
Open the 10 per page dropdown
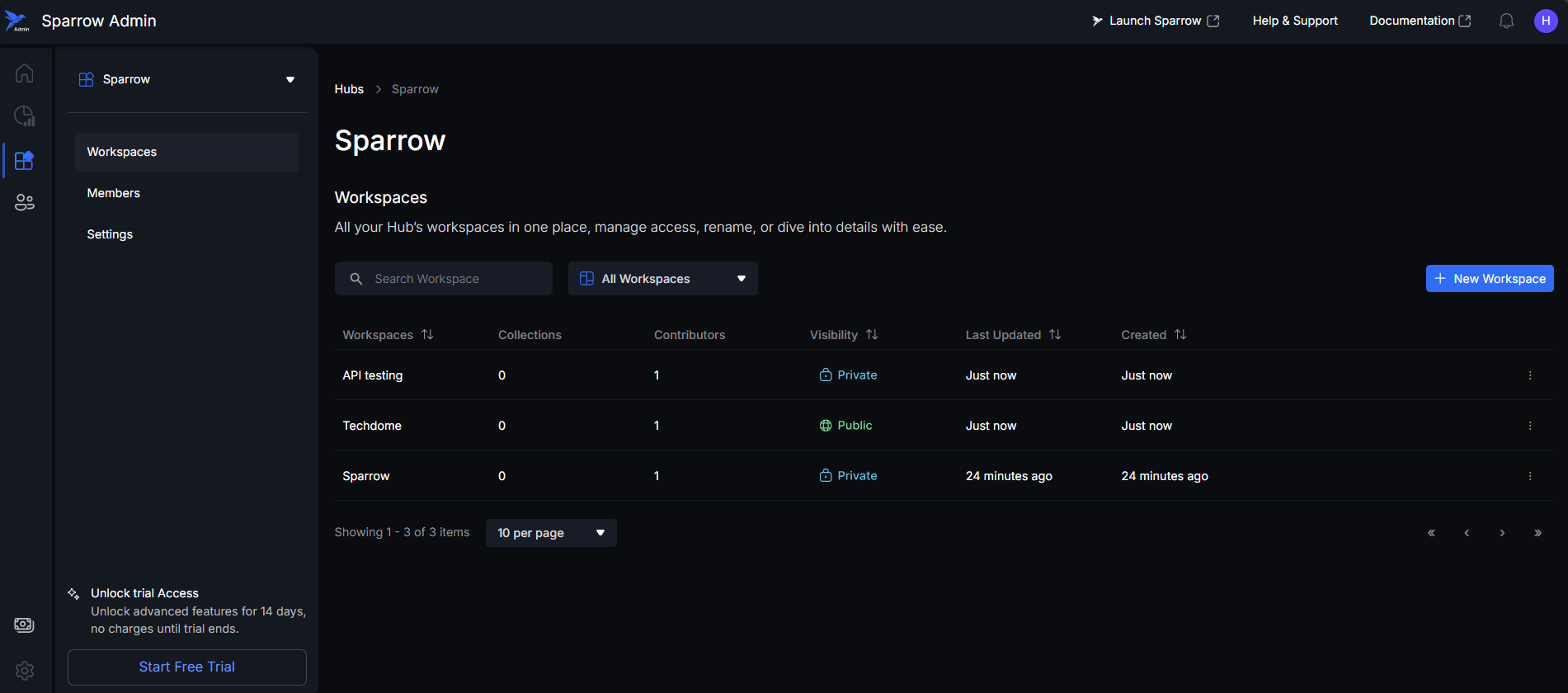tap(551, 533)
